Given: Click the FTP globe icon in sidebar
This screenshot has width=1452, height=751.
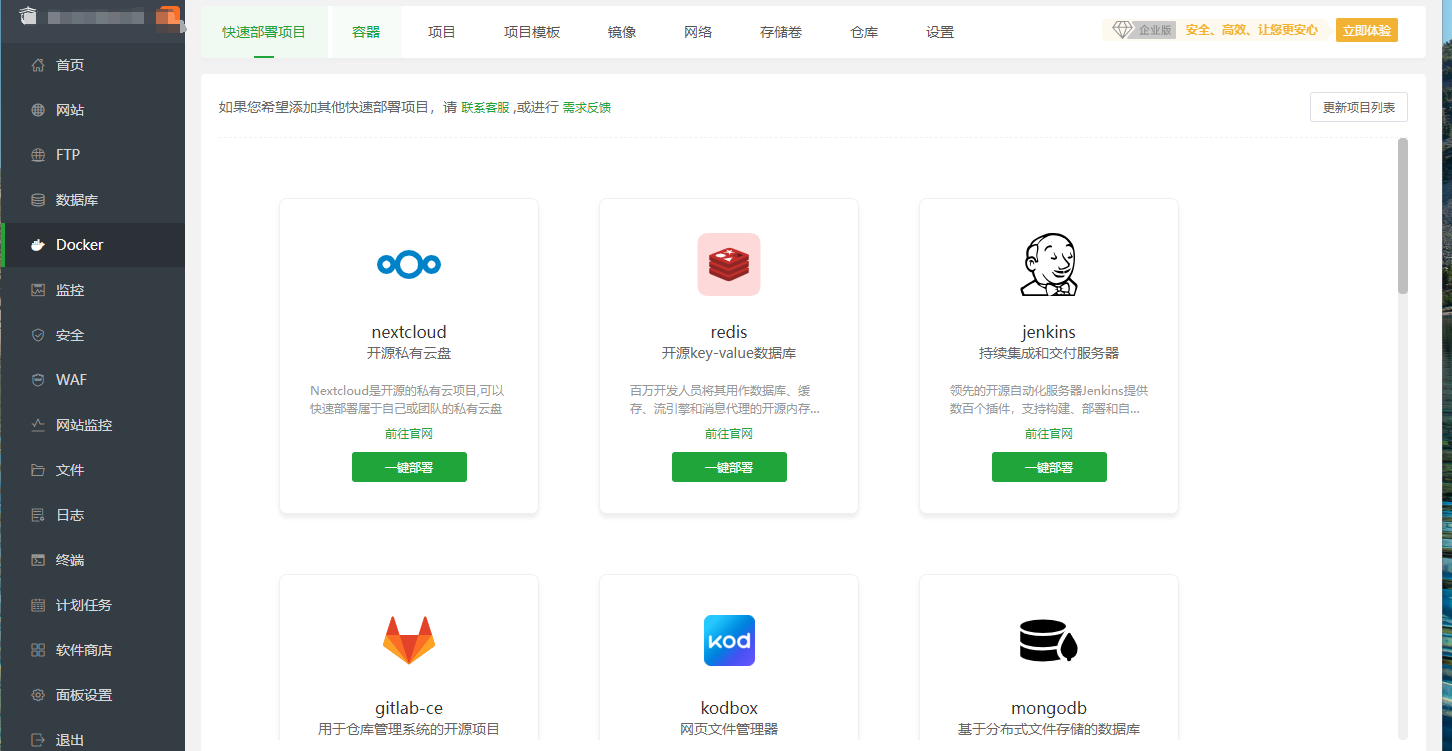Looking at the screenshot, I should (38, 155).
